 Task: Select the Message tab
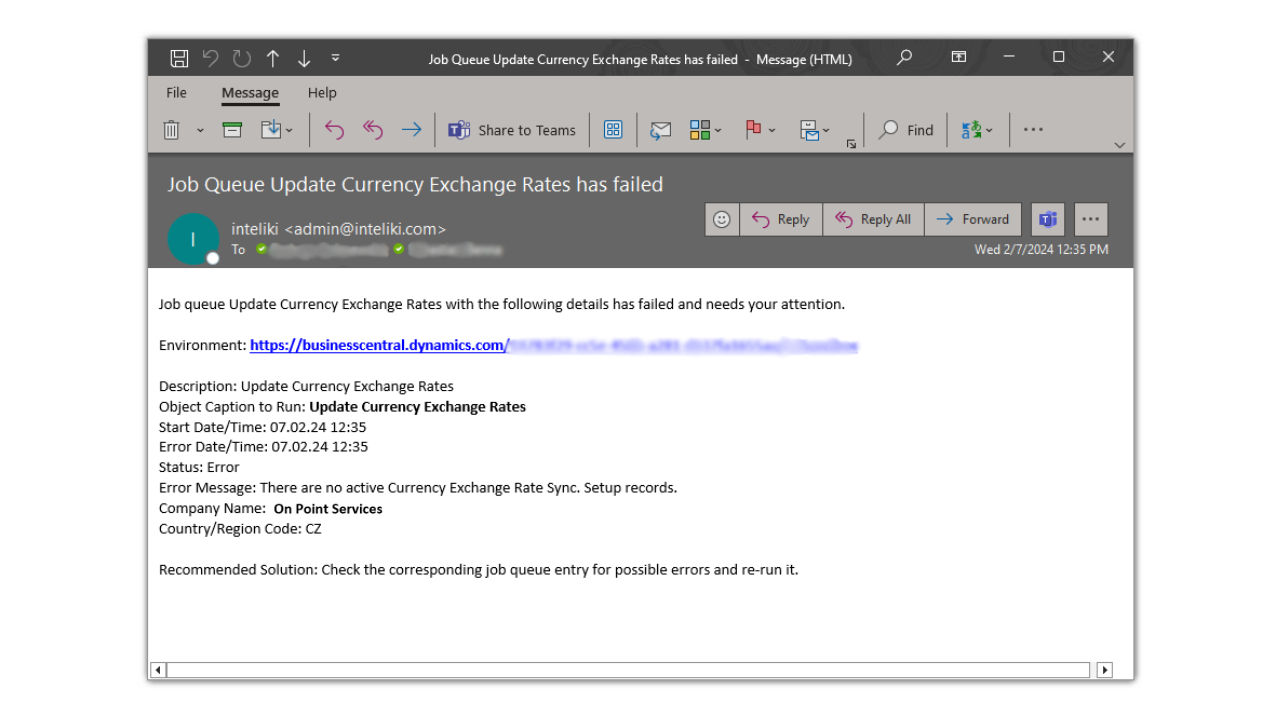coord(250,92)
